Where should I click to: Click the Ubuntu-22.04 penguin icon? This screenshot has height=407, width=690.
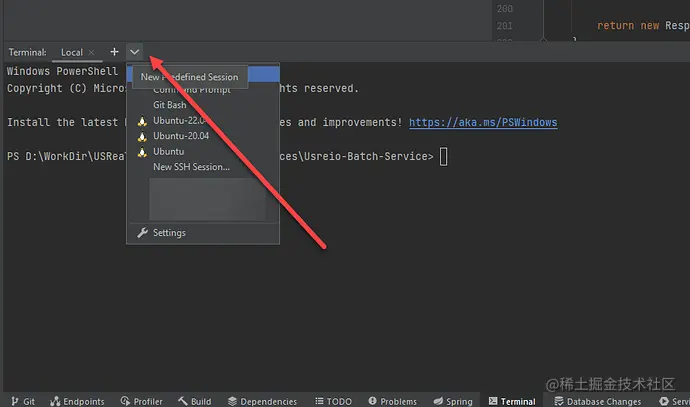point(142,121)
